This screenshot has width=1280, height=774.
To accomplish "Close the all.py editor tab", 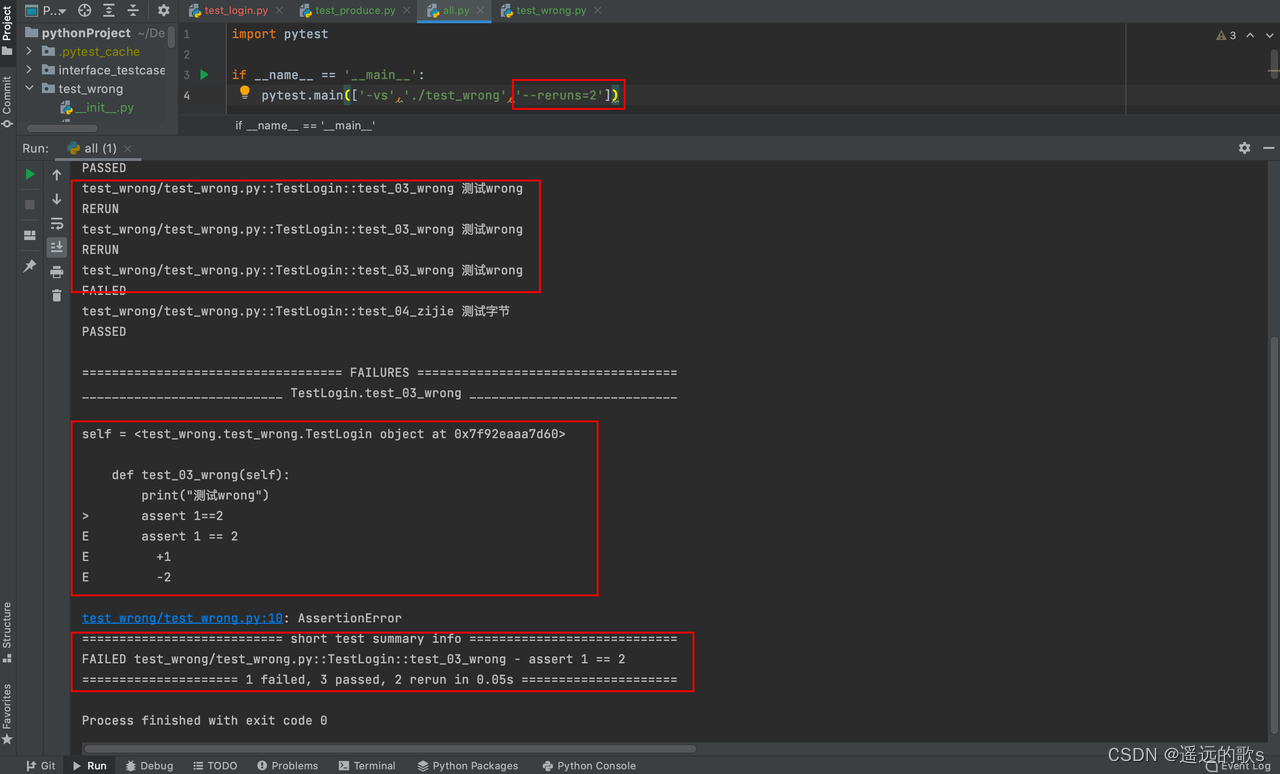I will tap(481, 10).
